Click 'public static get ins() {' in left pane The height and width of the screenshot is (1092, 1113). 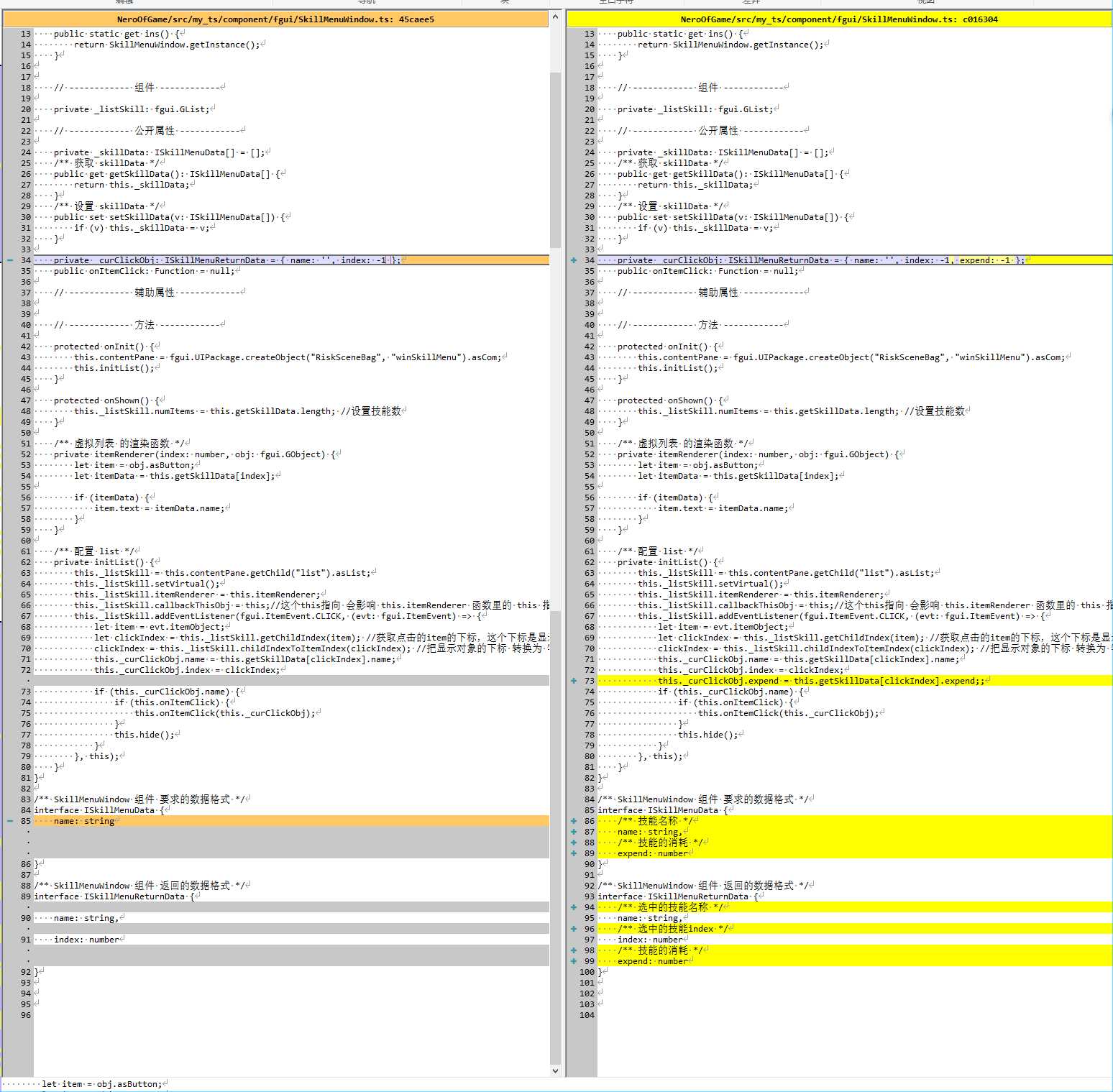click(116, 34)
